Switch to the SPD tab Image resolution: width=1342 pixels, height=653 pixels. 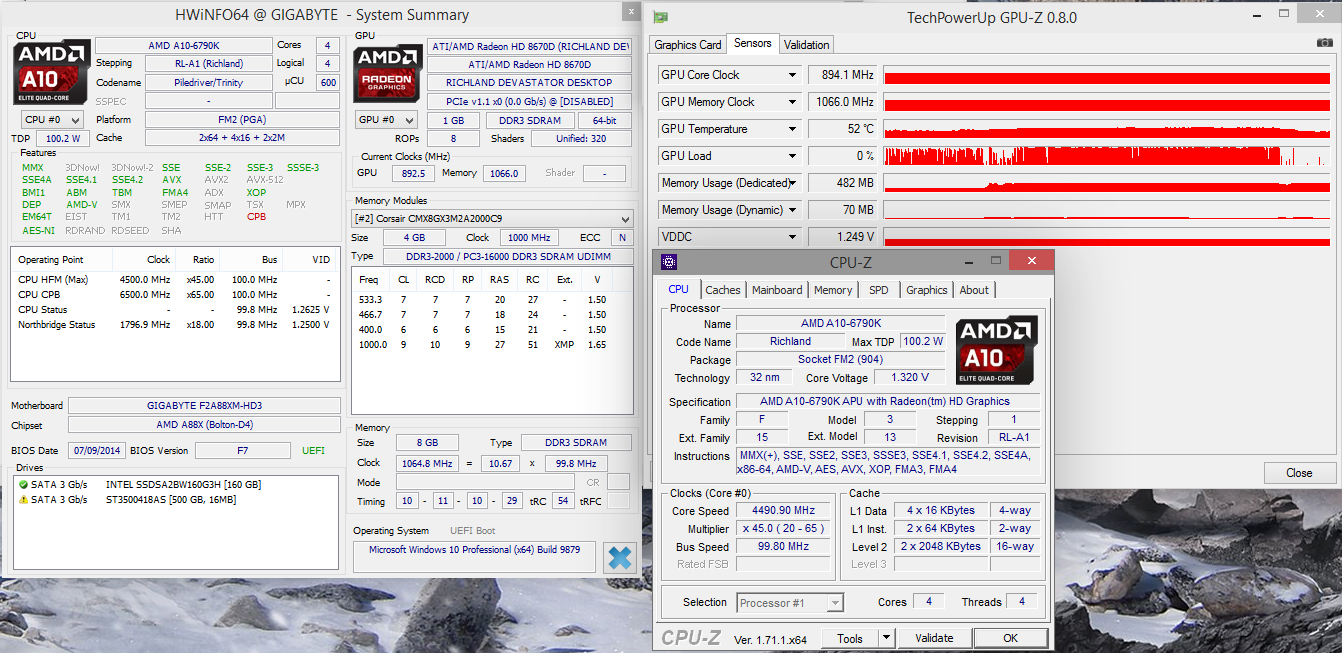click(x=878, y=290)
